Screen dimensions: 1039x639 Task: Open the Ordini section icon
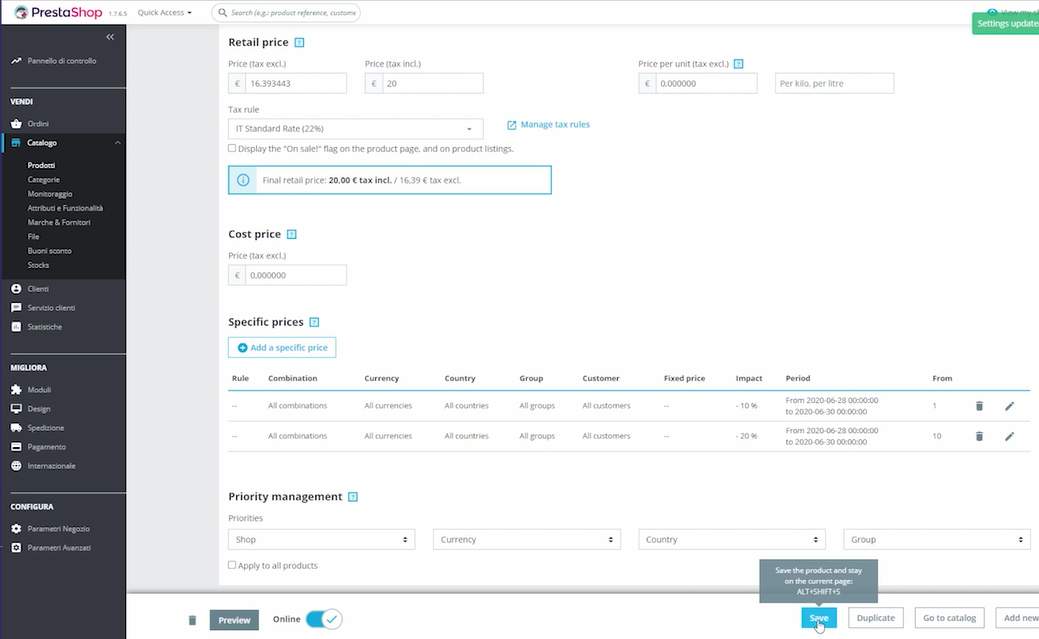pyautogui.click(x=17, y=124)
